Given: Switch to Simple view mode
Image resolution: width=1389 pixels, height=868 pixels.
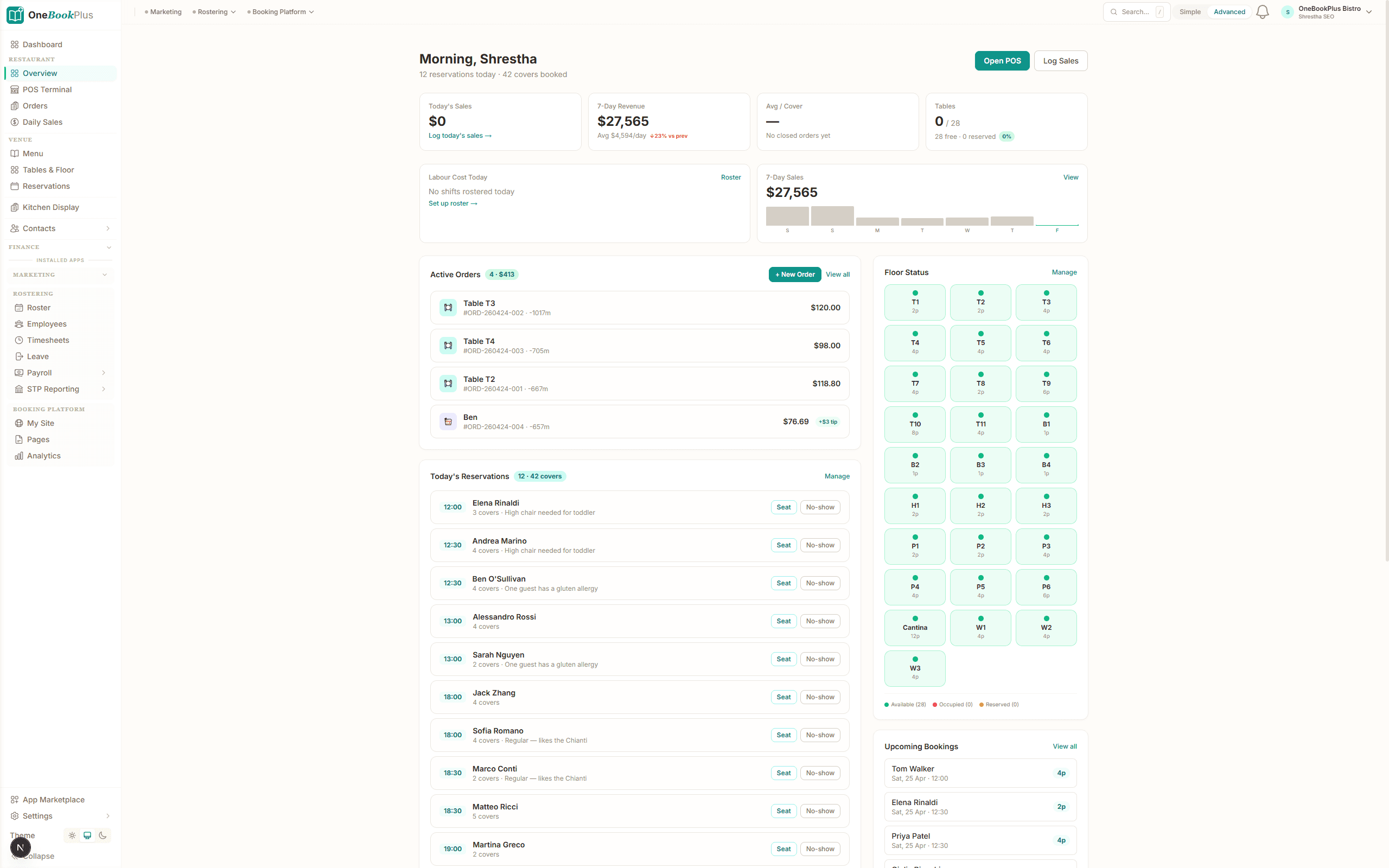Looking at the screenshot, I should tap(1189, 11).
